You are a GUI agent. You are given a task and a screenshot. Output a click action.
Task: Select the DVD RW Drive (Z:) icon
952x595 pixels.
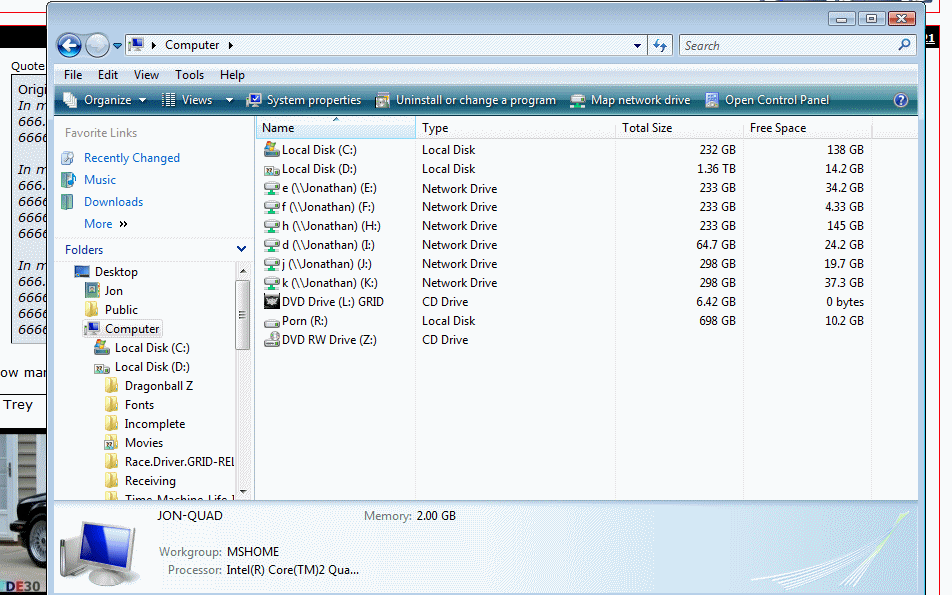(x=271, y=339)
